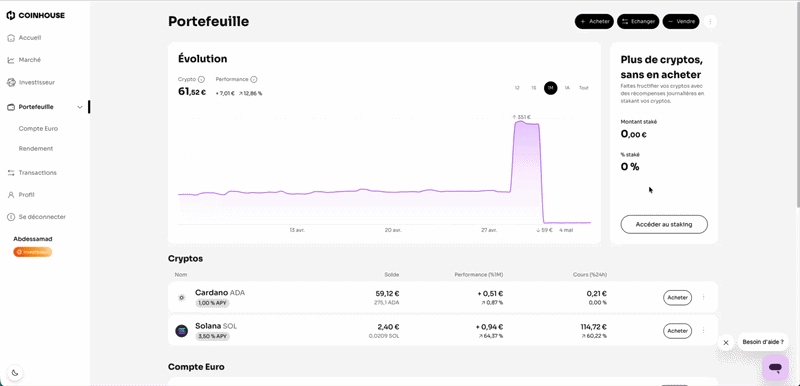Open more options for Solana row
The image size is (800, 386).
coord(704,331)
